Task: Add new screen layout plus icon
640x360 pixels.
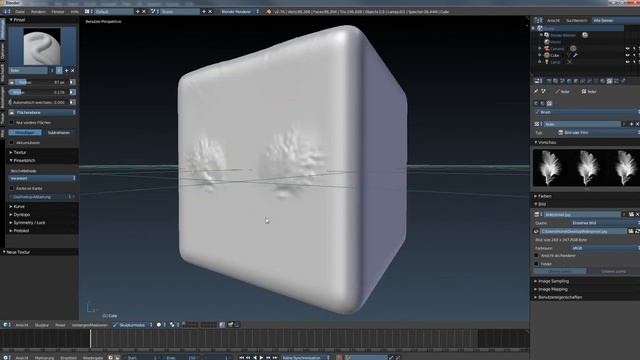Action: pos(138,12)
